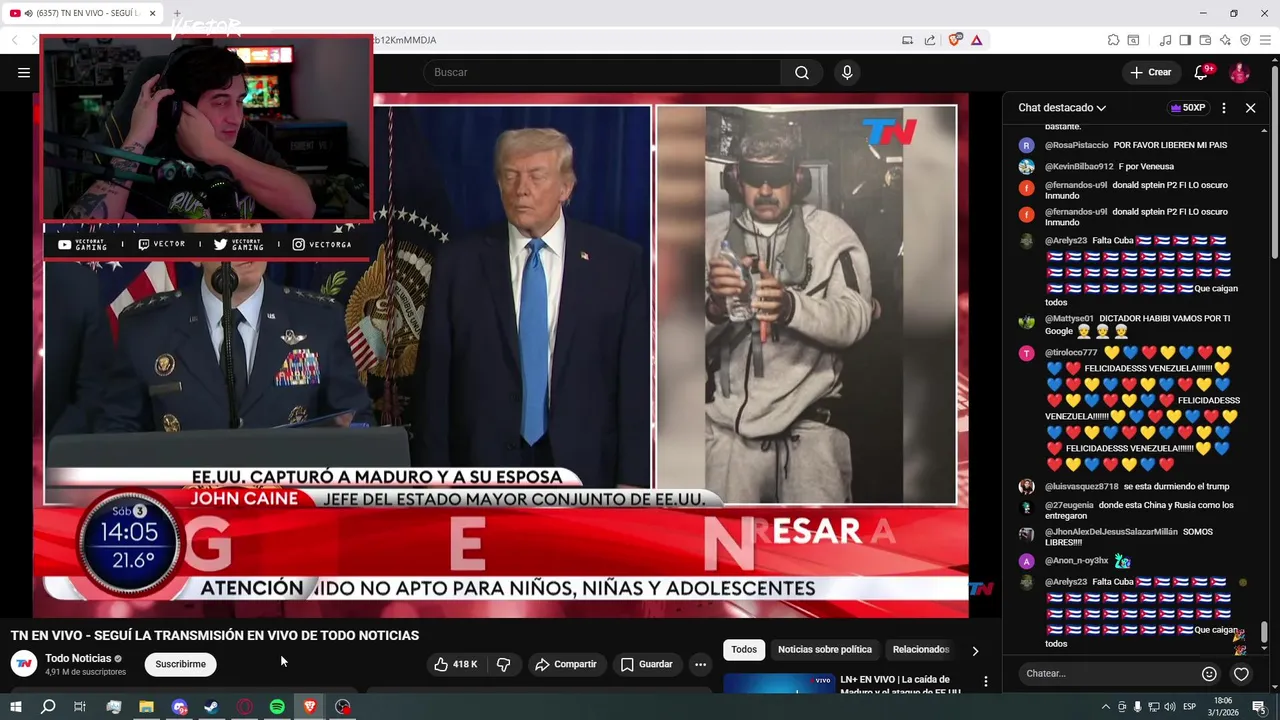Open the YouTube guide hamburger menu
This screenshot has height=720, width=1280.
[x=24, y=72]
